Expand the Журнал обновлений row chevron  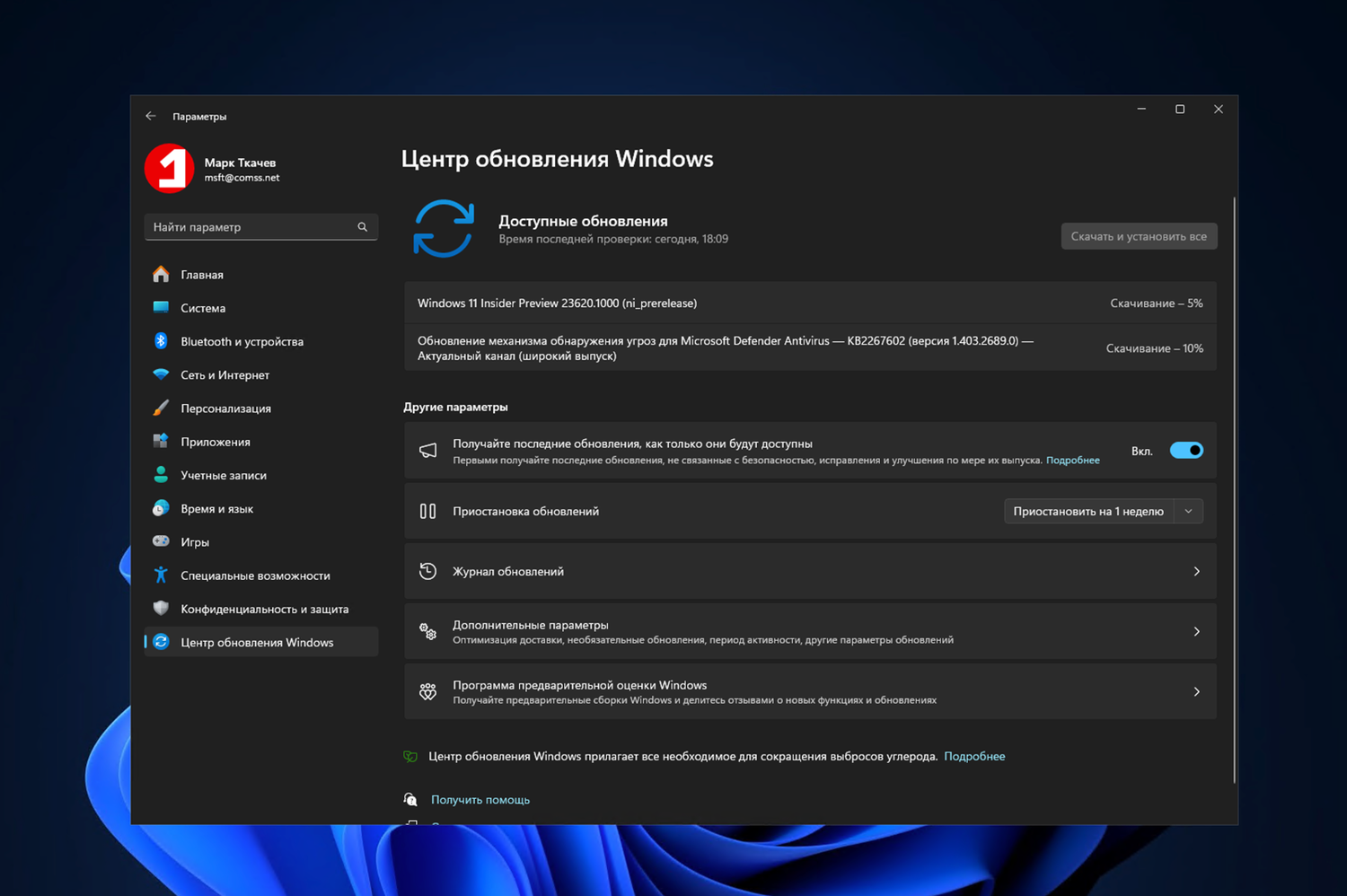[1196, 570]
